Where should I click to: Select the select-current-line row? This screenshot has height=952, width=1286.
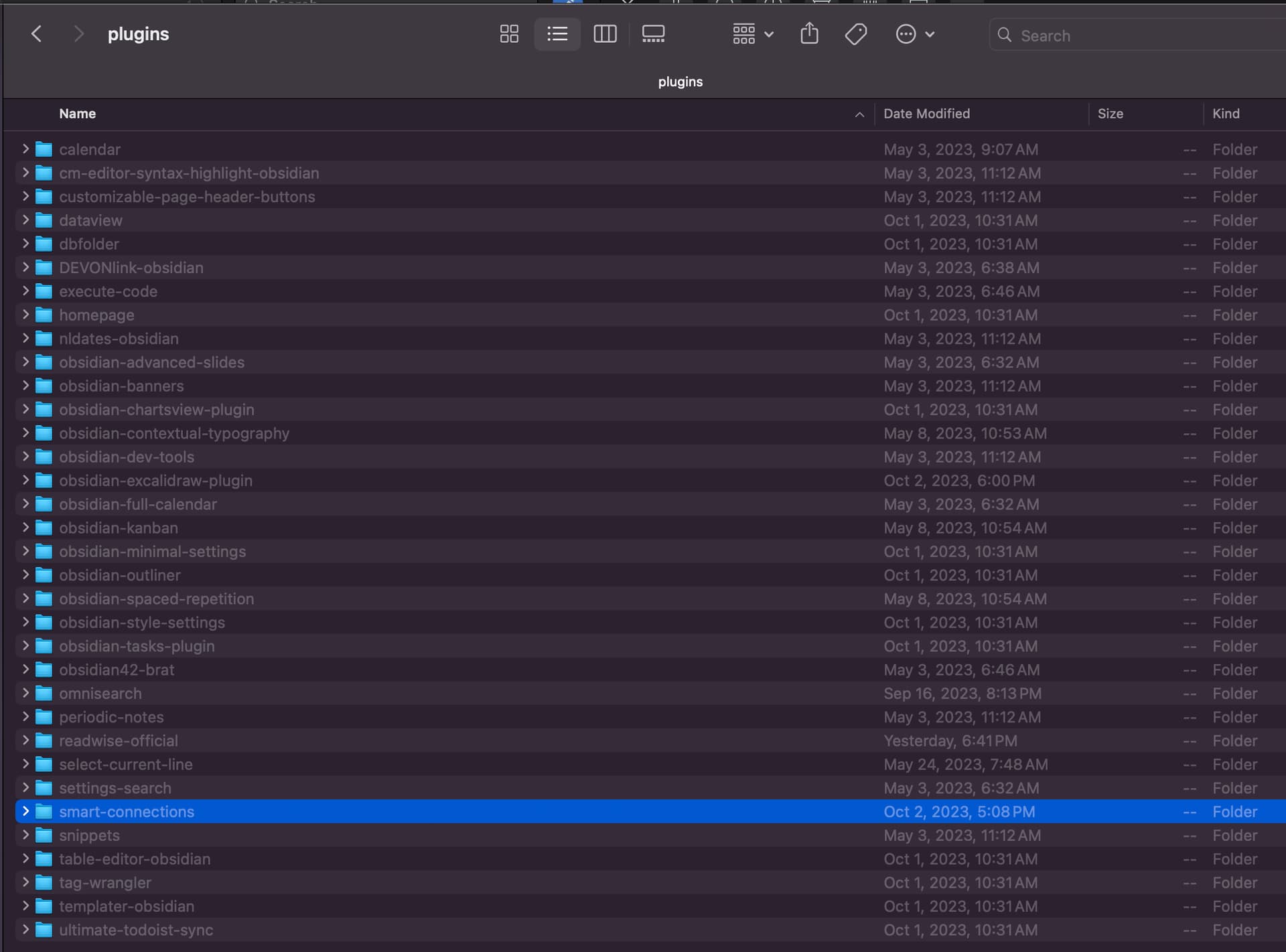650,765
